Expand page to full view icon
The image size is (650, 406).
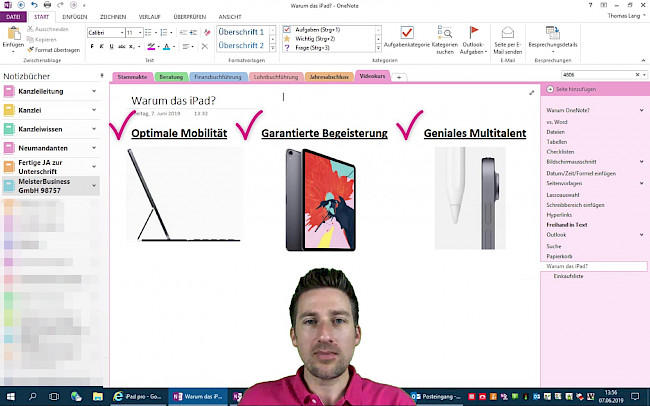pos(531,93)
